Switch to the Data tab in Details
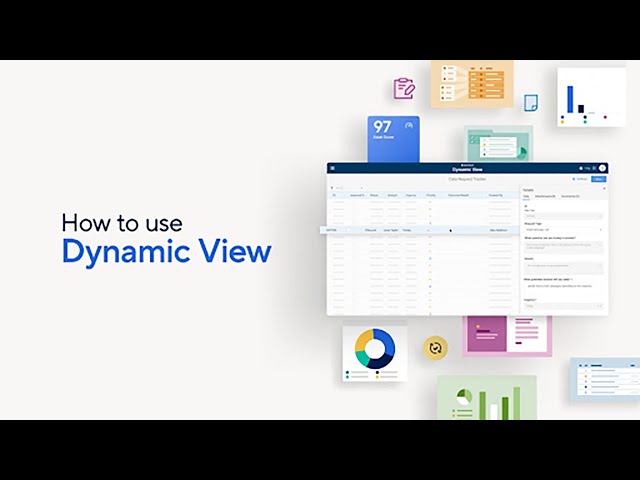The width and height of the screenshot is (640, 480). tap(527, 196)
